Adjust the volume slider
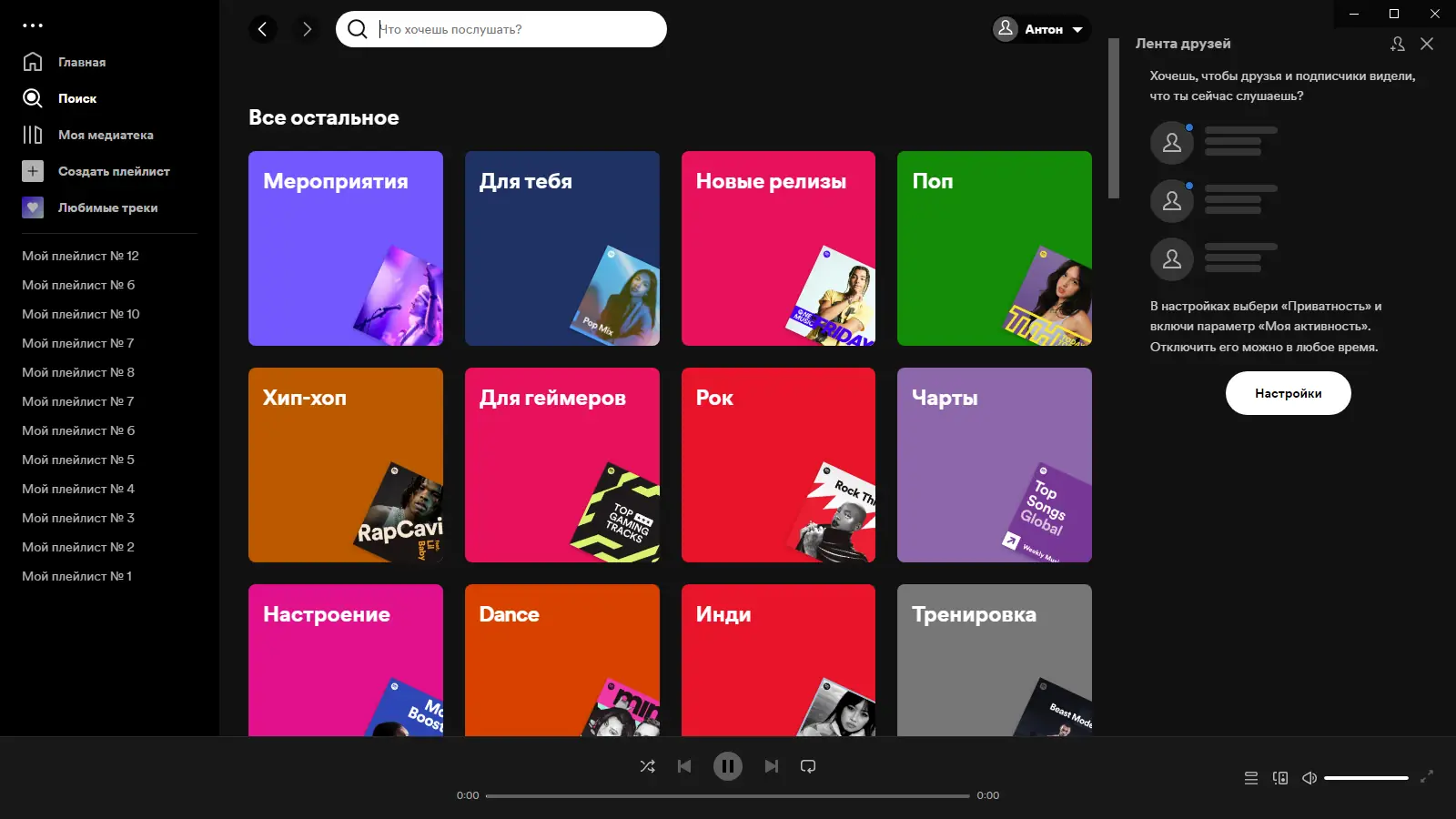The width and height of the screenshot is (1456, 819). 1366,778
